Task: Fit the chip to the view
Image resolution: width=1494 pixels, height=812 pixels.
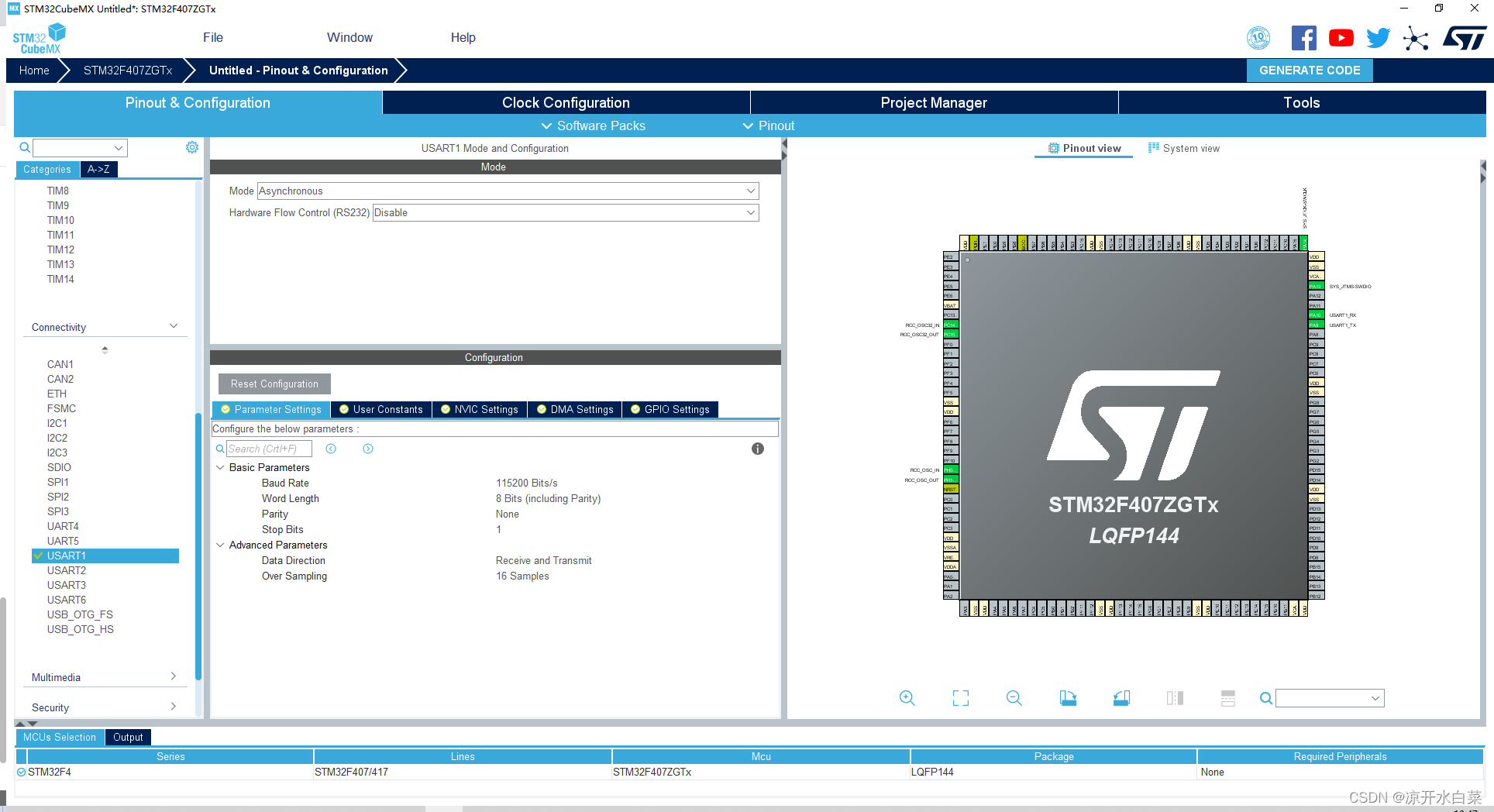Action: 961,698
